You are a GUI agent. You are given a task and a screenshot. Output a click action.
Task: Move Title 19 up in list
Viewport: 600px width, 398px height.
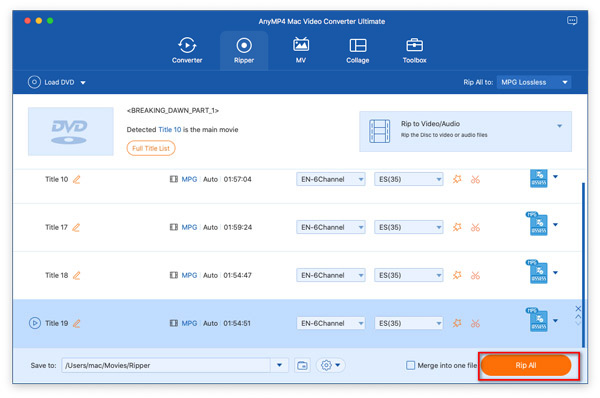[x=578, y=316]
